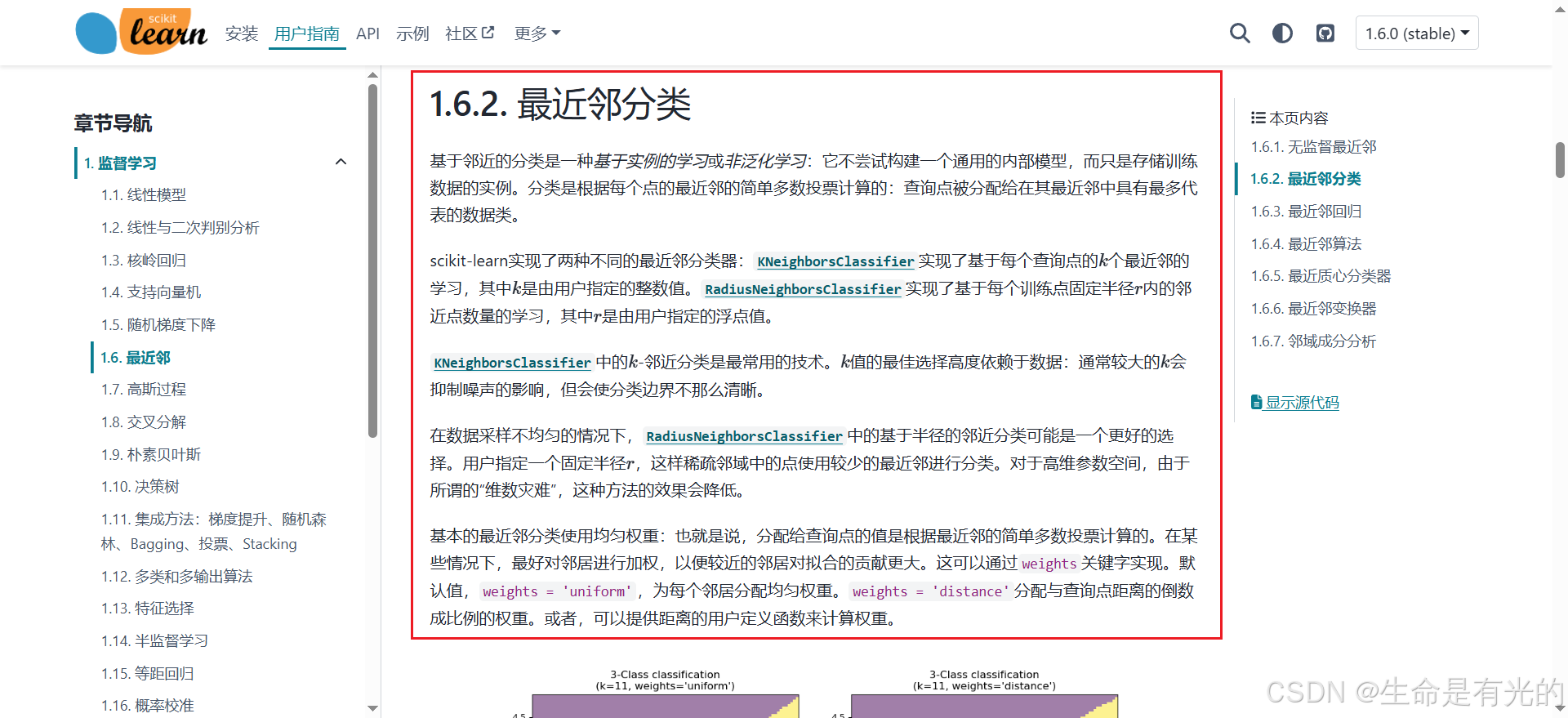Jump to 1.6.1. 无监督最近邻 section
The image size is (1568, 718).
tap(1313, 147)
